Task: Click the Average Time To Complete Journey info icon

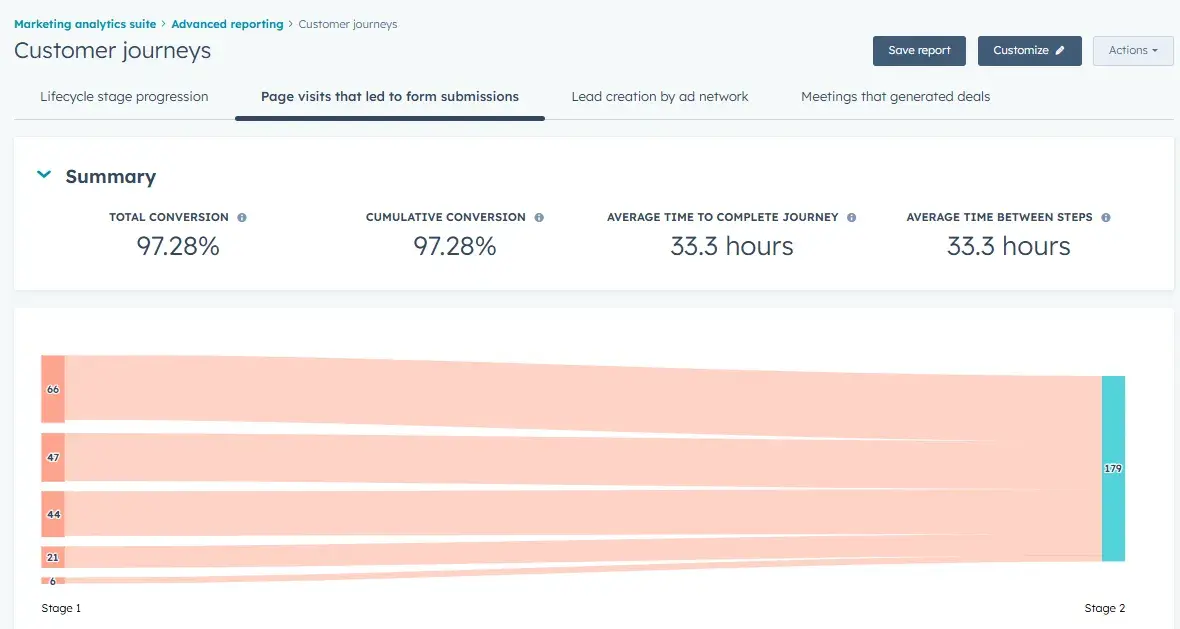Action: click(x=851, y=217)
